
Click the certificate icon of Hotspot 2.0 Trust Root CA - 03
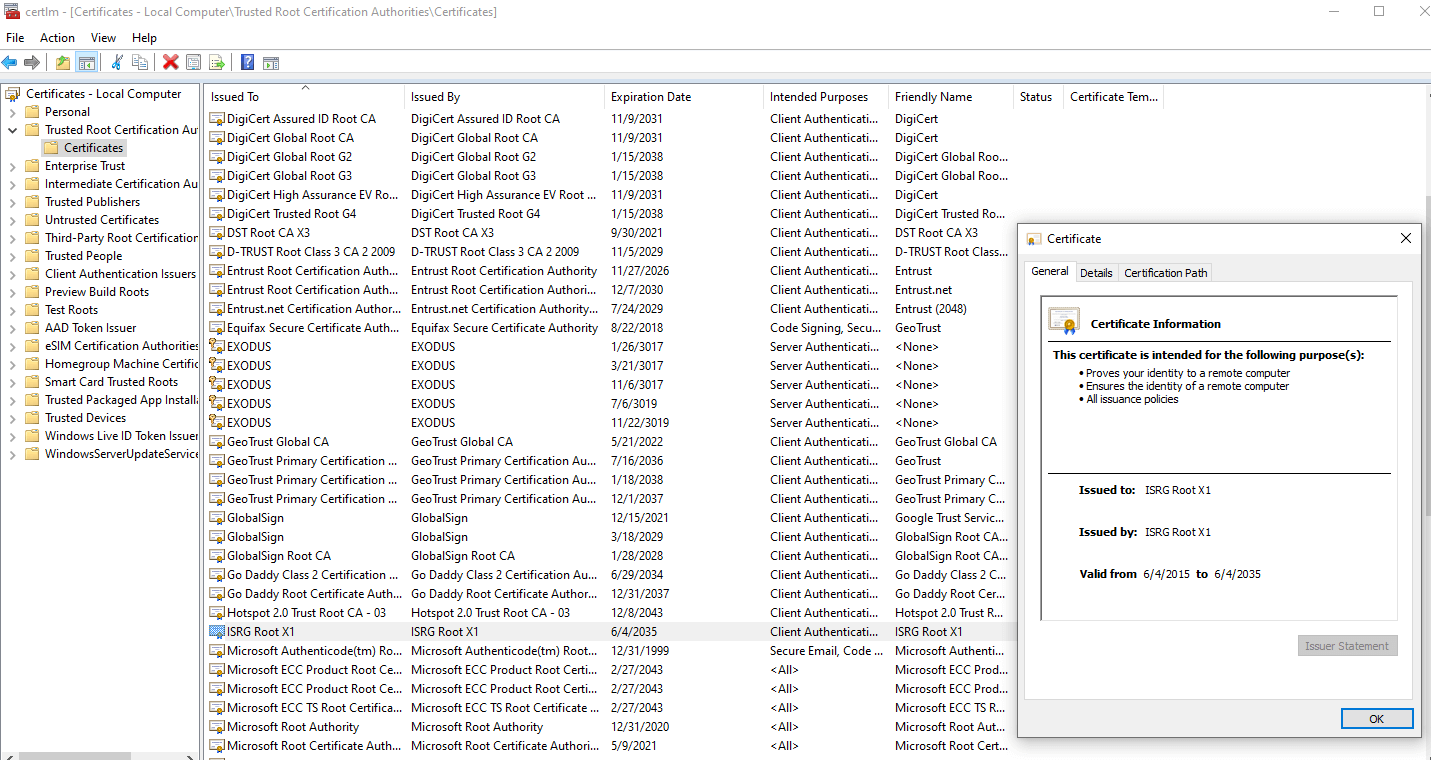[216, 613]
